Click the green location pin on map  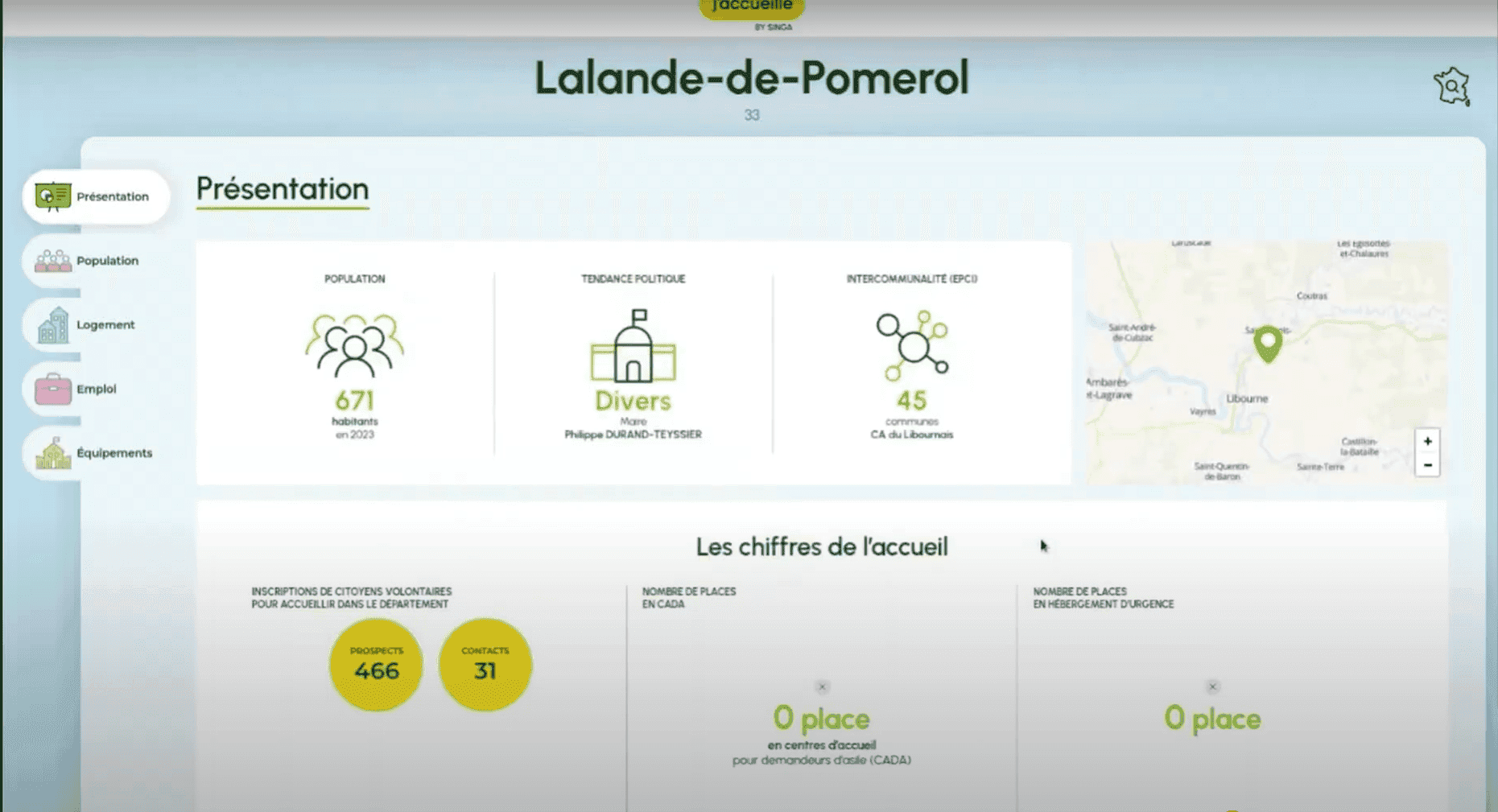point(1268,343)
